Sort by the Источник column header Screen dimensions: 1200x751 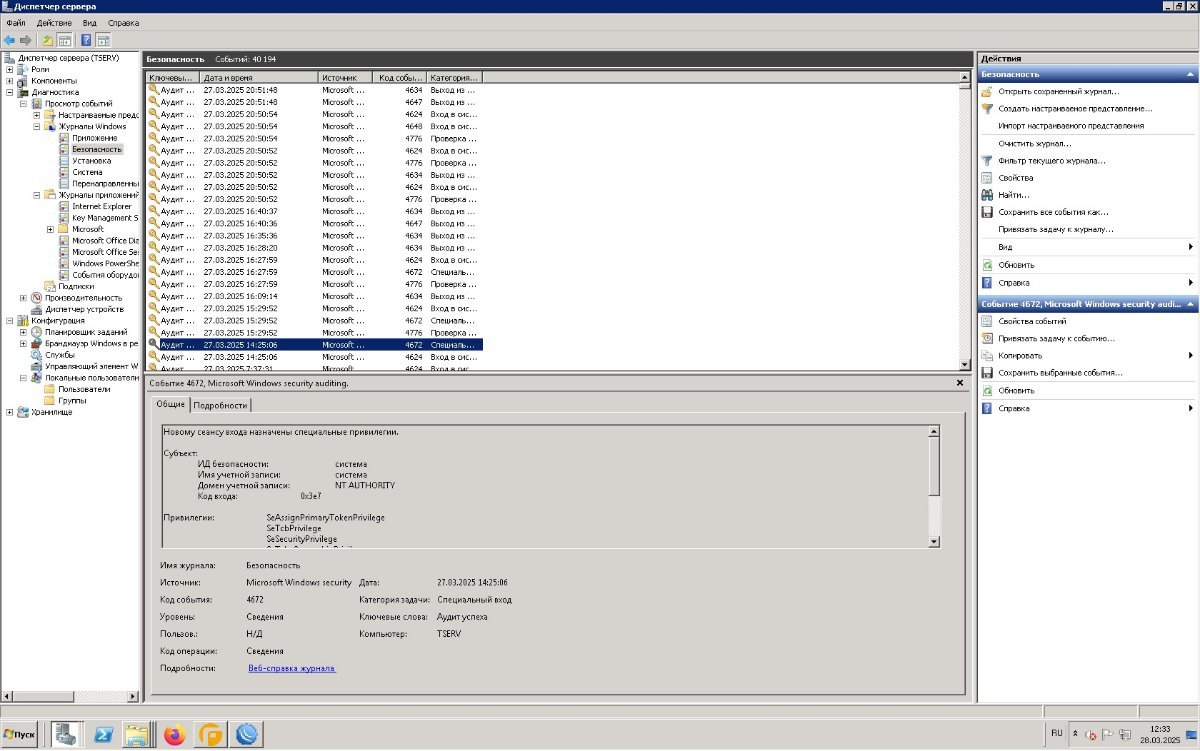[347, 77]
